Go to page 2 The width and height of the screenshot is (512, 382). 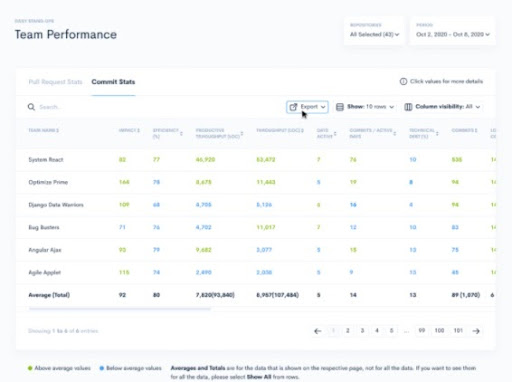point(348,331)
